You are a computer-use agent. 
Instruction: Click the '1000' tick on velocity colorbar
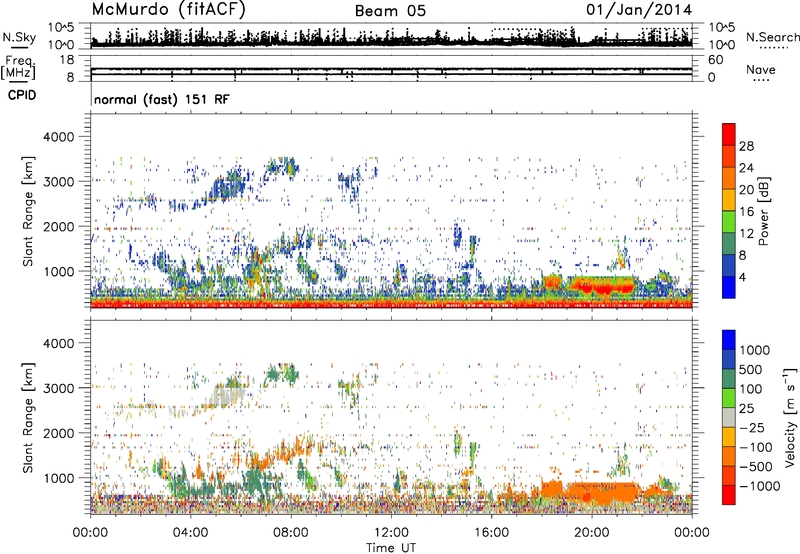755,350
